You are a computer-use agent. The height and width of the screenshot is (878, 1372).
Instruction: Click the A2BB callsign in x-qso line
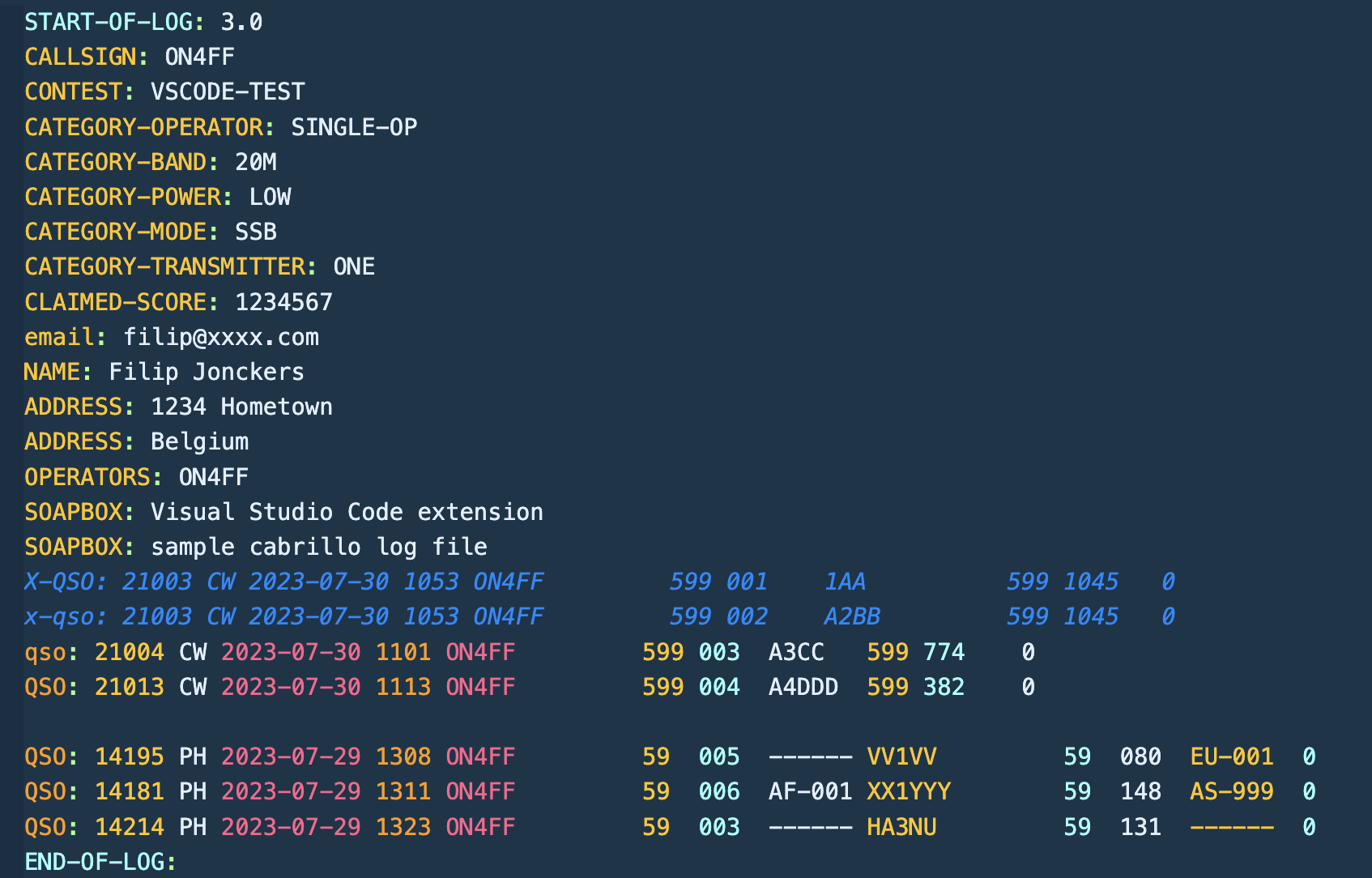(852, 616)
